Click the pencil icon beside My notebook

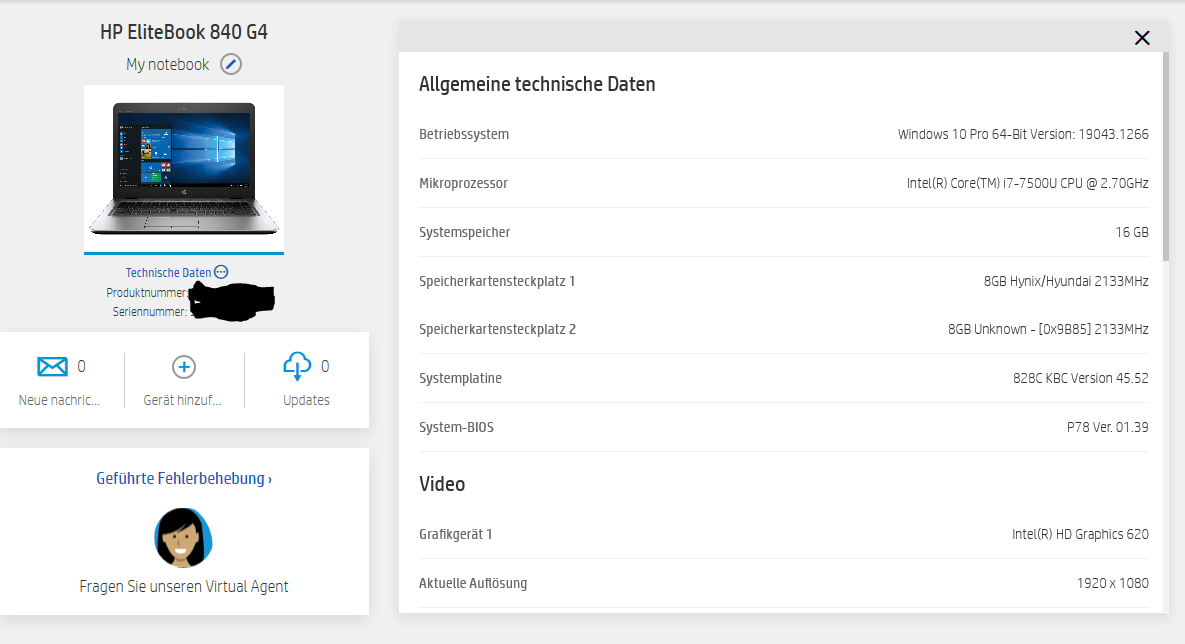point(231,64)
